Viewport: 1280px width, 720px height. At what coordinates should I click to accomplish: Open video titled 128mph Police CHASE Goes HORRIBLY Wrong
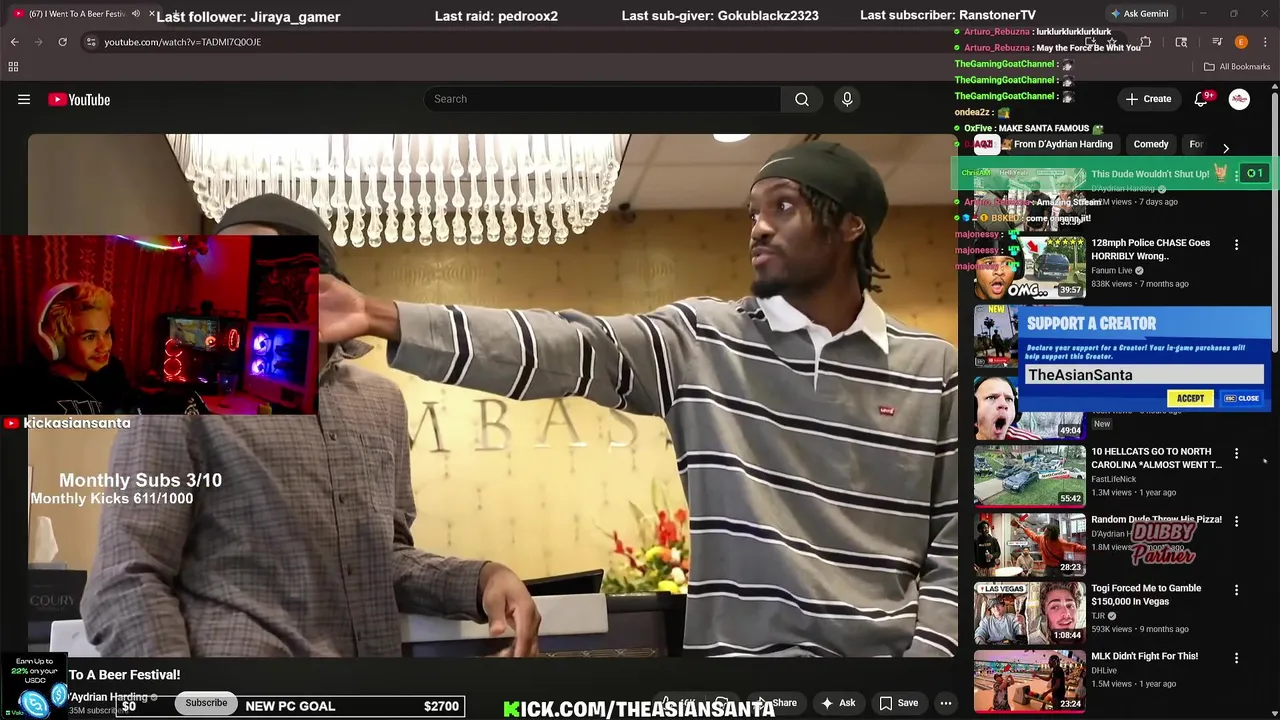pos(1150,249)
